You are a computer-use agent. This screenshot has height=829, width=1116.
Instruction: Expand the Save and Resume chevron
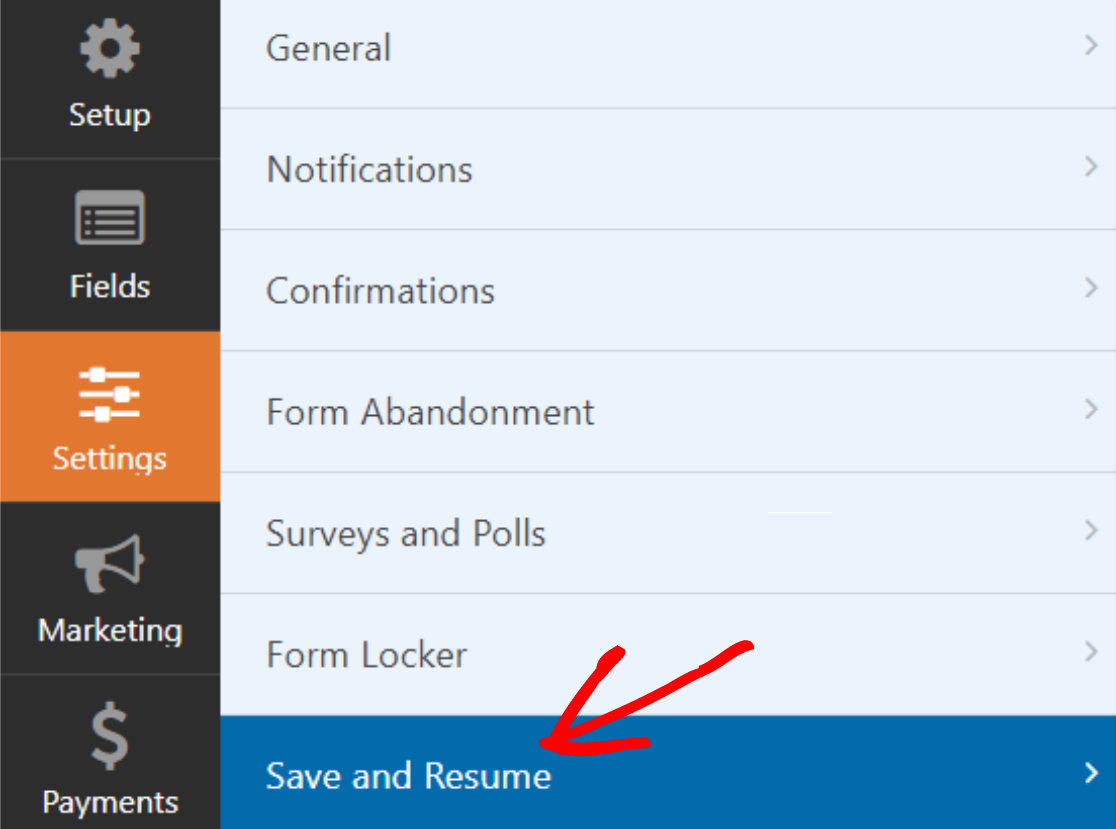(1091, 773)
